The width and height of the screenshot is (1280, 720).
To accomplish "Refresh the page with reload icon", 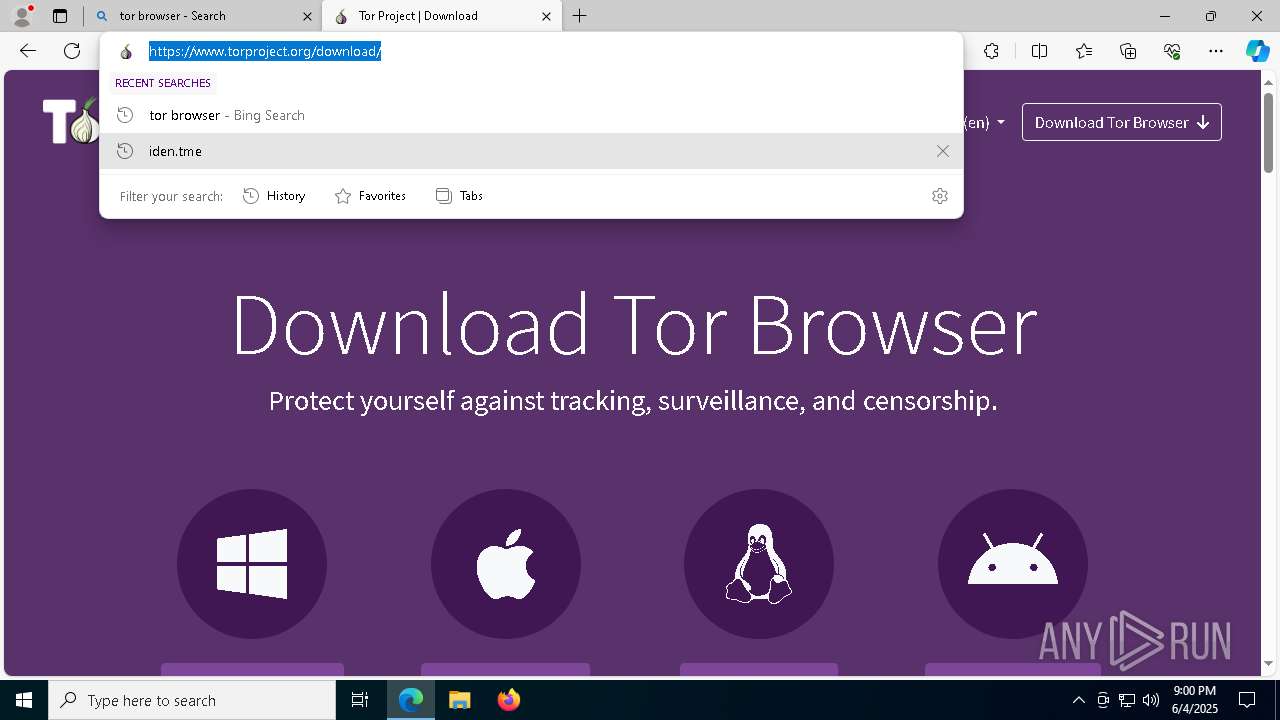I will 72,51.
